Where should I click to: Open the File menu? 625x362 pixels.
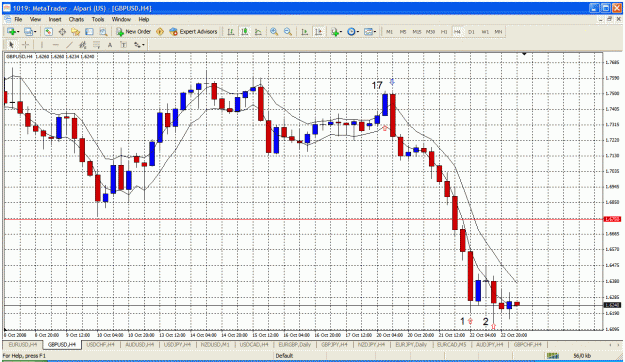(18, 19)
